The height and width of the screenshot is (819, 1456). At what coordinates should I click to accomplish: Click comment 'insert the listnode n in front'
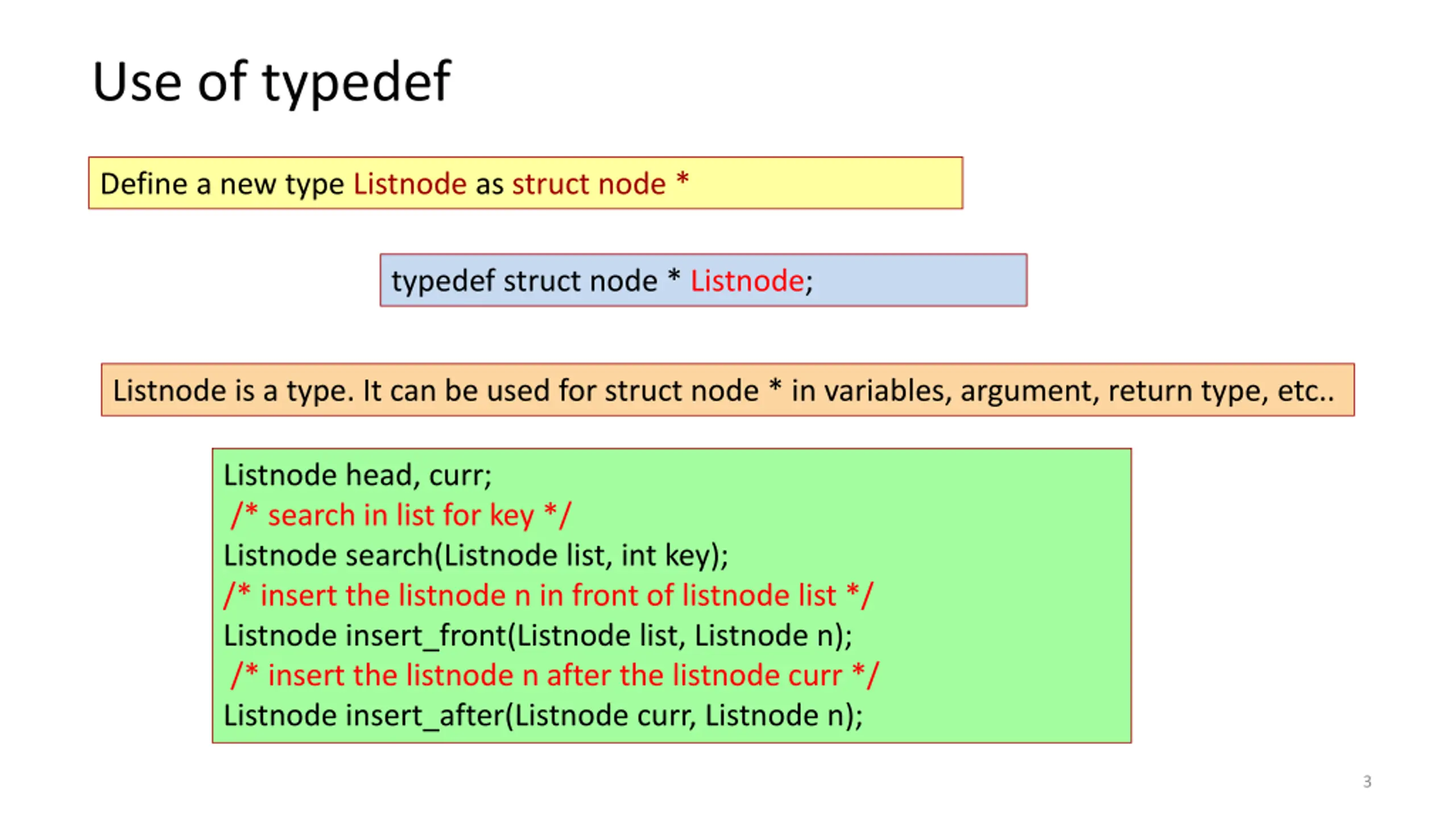[x=548, y=595]
